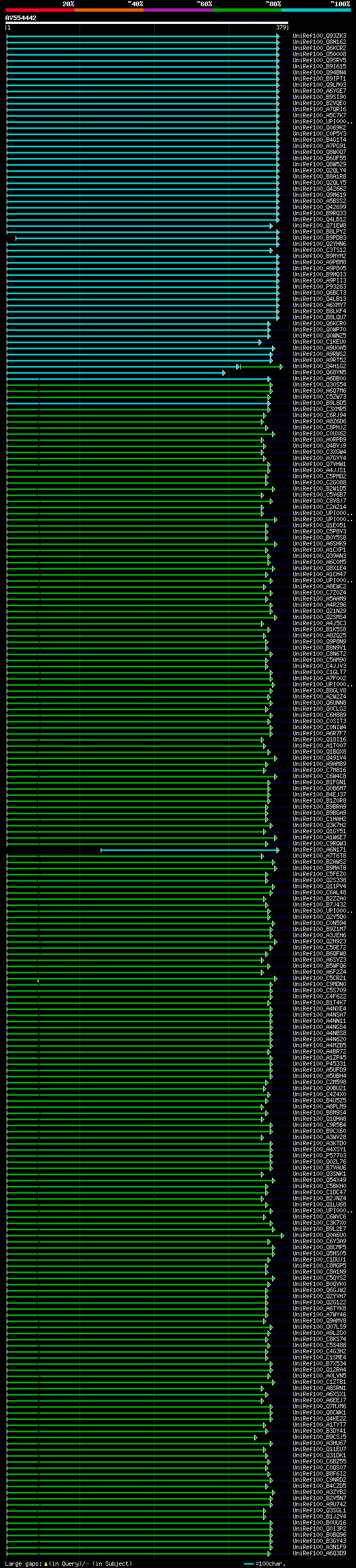Click the query end position 379
Image resolution: width=356 pixels, height=1568 pixels.
pyautogui.click(x=281, y=28)
